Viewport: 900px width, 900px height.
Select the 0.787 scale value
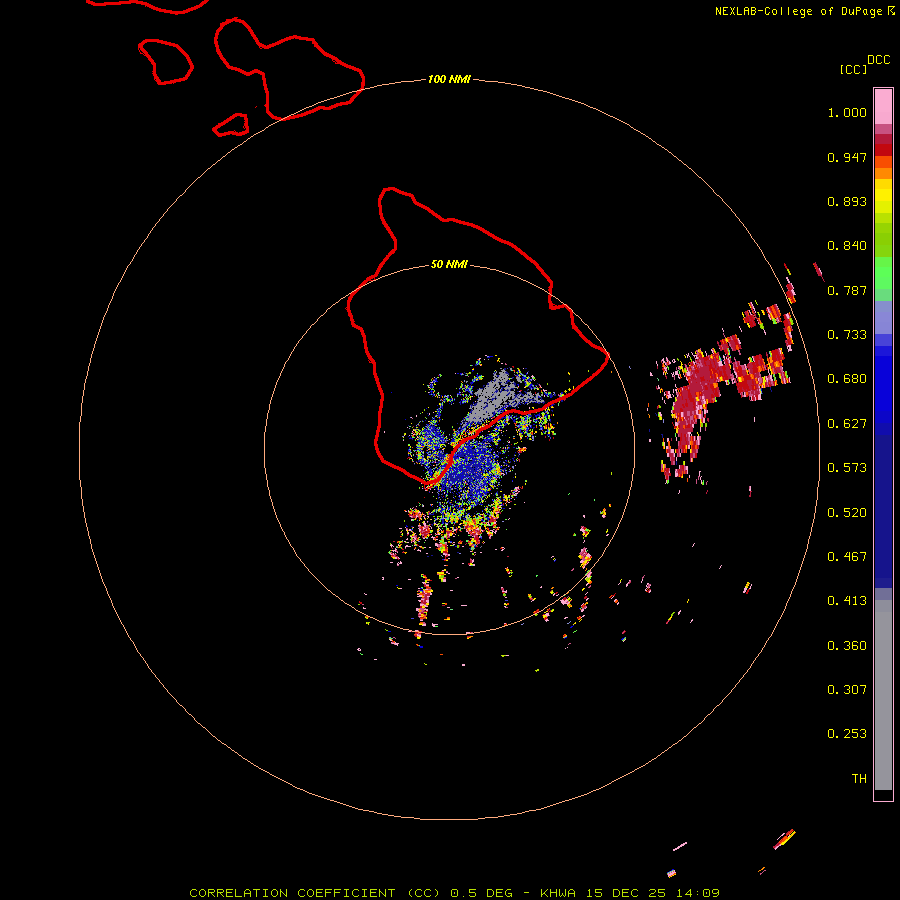[847, 290]
